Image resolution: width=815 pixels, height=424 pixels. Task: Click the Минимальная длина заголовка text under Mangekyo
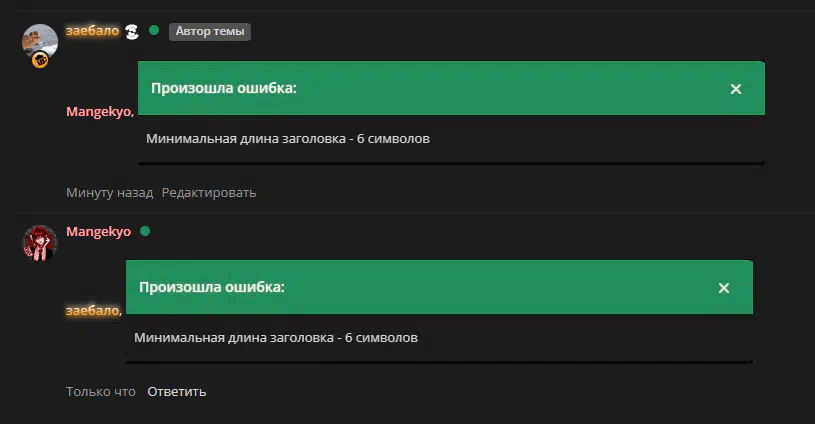point(276,338)
